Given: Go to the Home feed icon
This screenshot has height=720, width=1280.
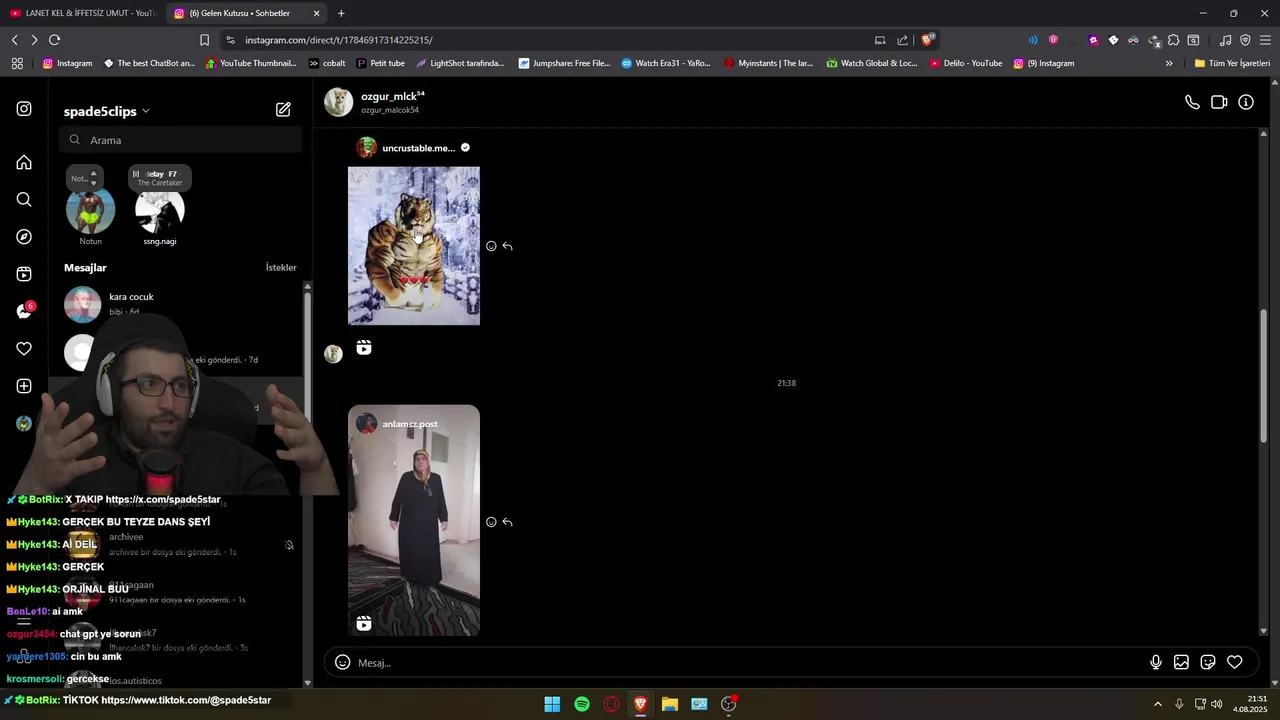Looking at the screenshot, I should click(x=24, y=162).
